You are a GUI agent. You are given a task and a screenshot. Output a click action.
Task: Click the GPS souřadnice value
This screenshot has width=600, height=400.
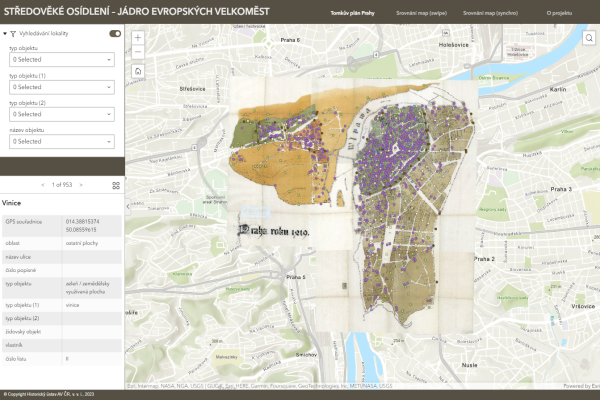pos(82,226)
